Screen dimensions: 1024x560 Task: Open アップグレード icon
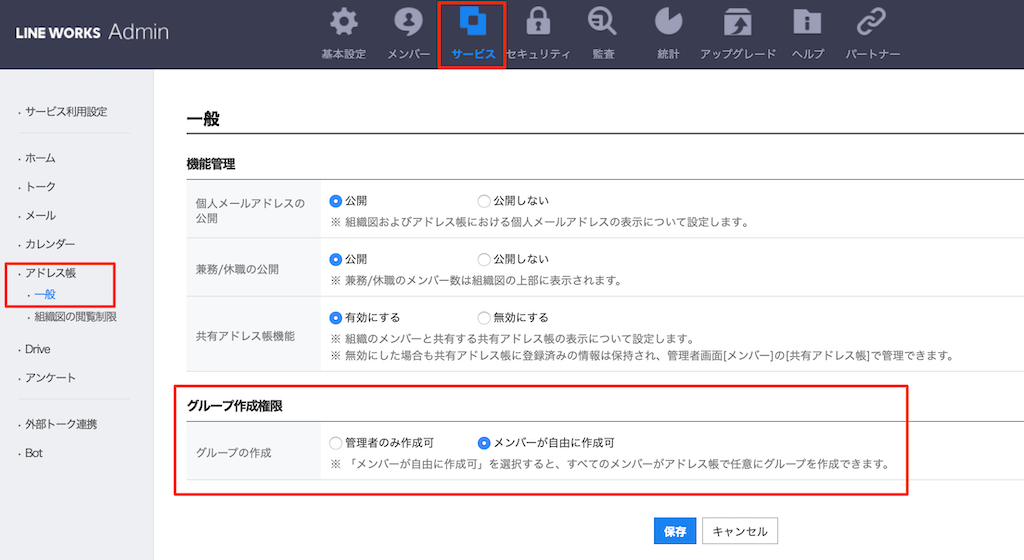tap(738, 22)
